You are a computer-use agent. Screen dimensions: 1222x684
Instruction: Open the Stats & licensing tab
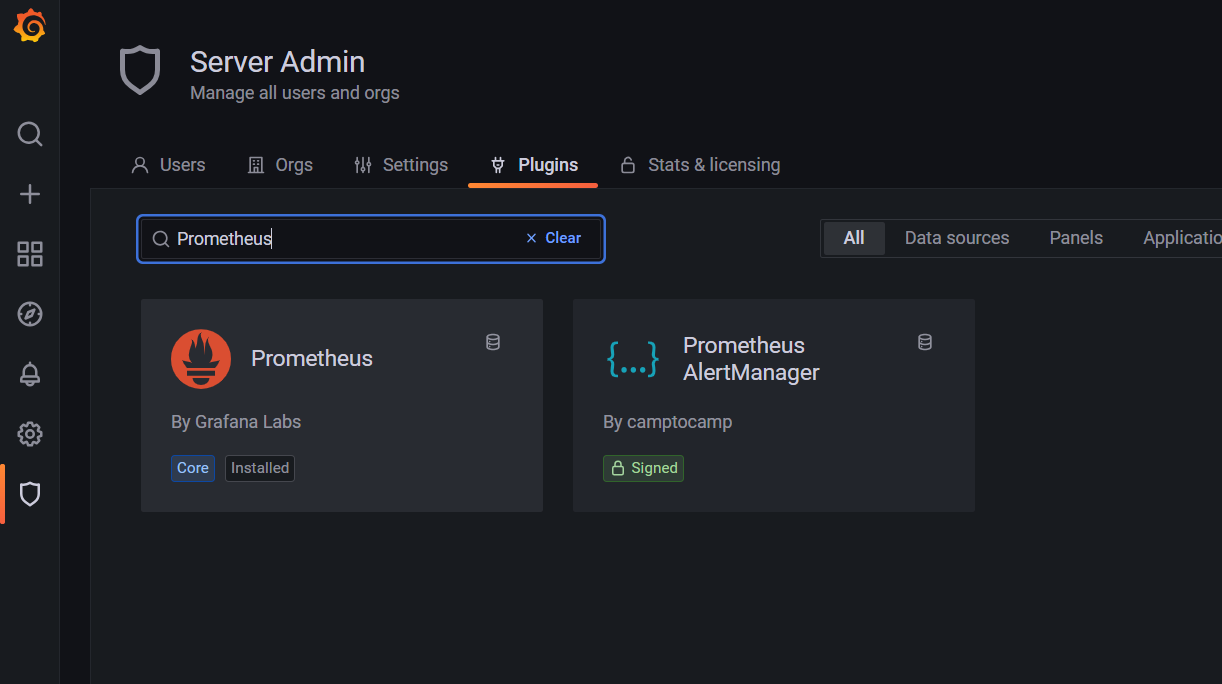[700, 165]
